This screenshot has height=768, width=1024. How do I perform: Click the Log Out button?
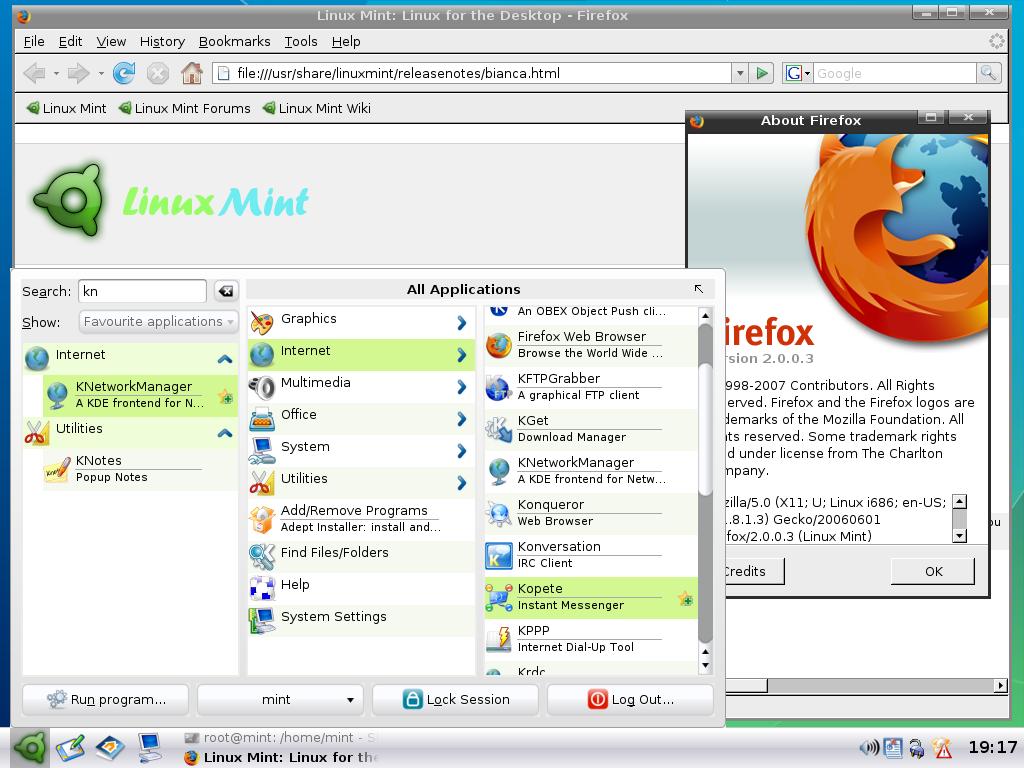point(630,699)
